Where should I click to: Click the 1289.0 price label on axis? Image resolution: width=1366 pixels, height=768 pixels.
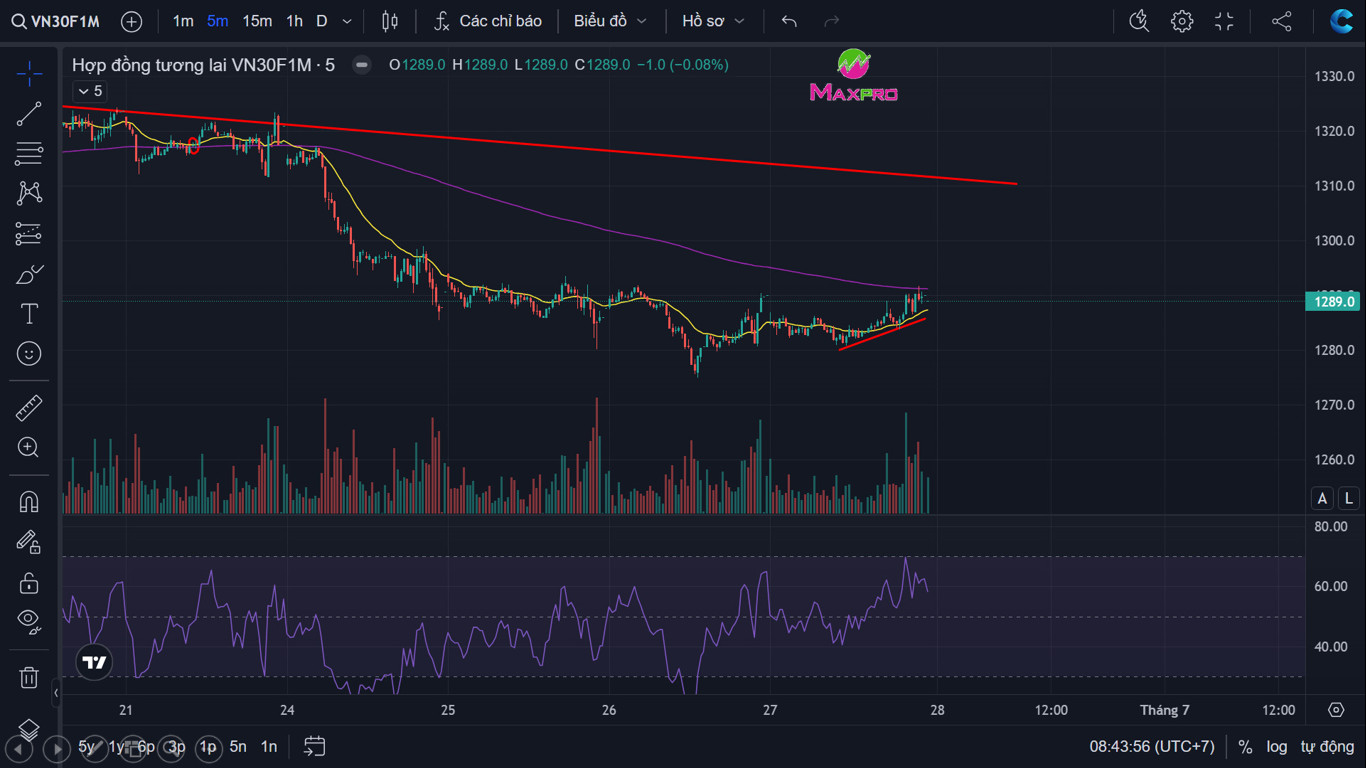(x=1333, y=301)
